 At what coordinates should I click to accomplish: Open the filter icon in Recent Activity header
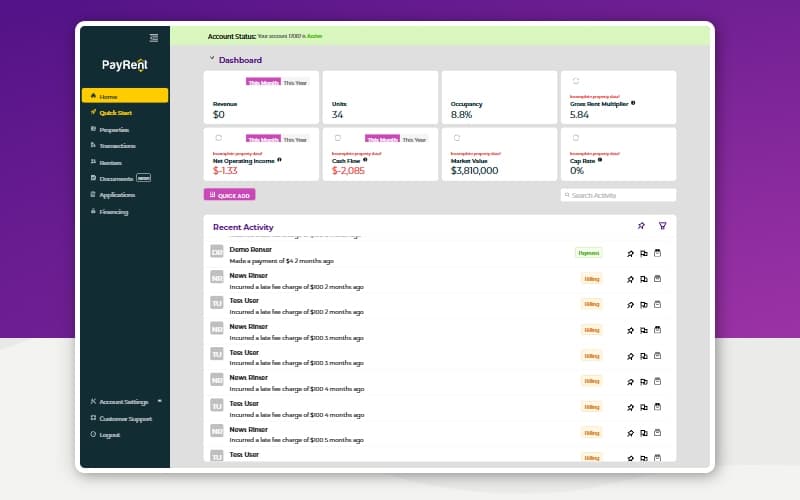(662, 226)
